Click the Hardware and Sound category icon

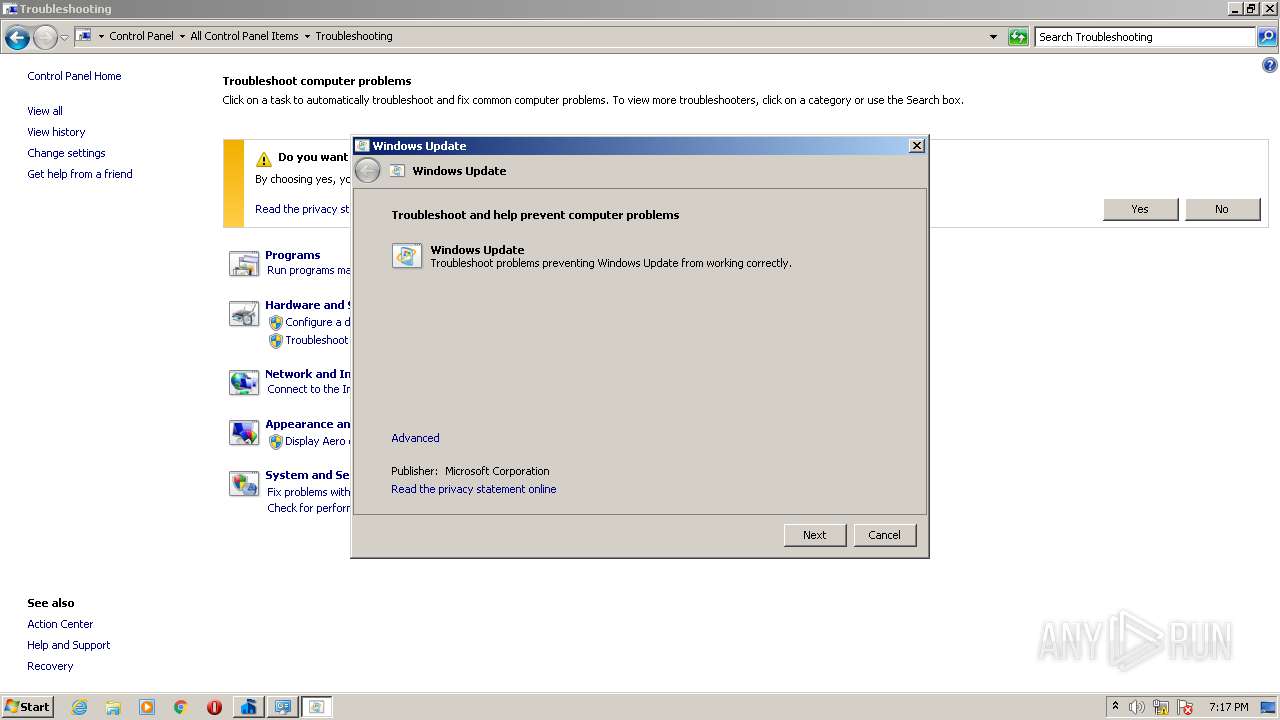[x=244, y=314]
